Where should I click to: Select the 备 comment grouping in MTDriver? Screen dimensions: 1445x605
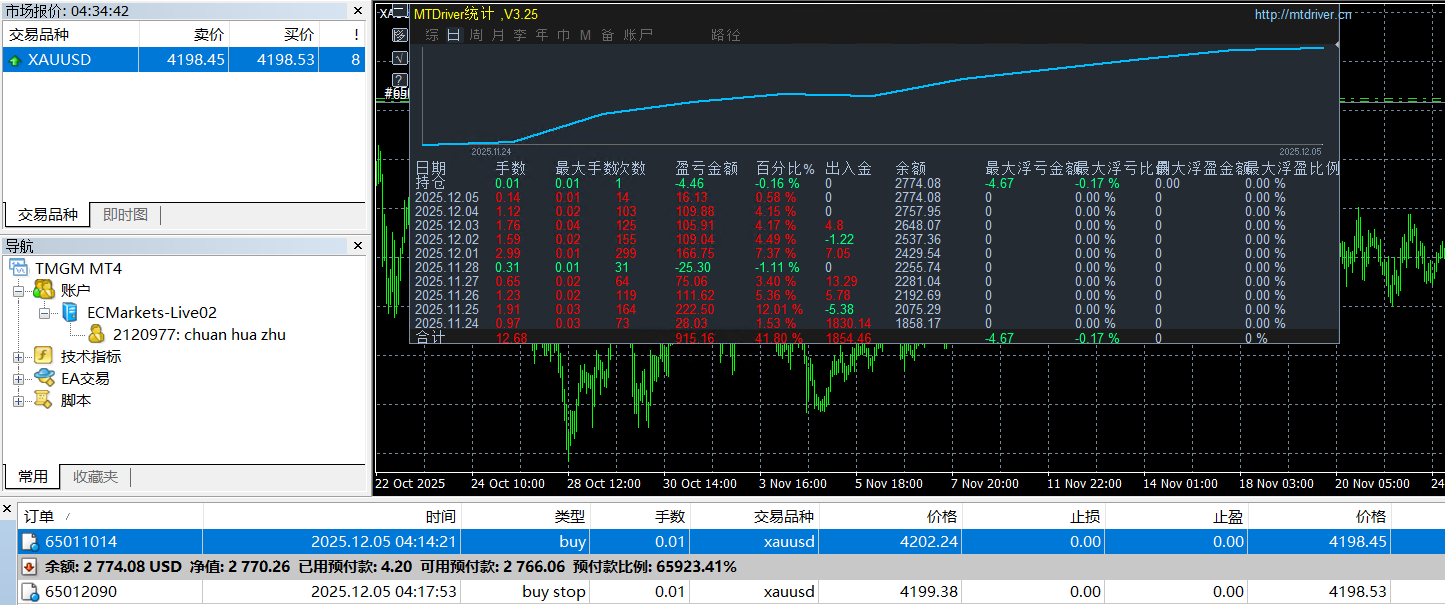608,35
